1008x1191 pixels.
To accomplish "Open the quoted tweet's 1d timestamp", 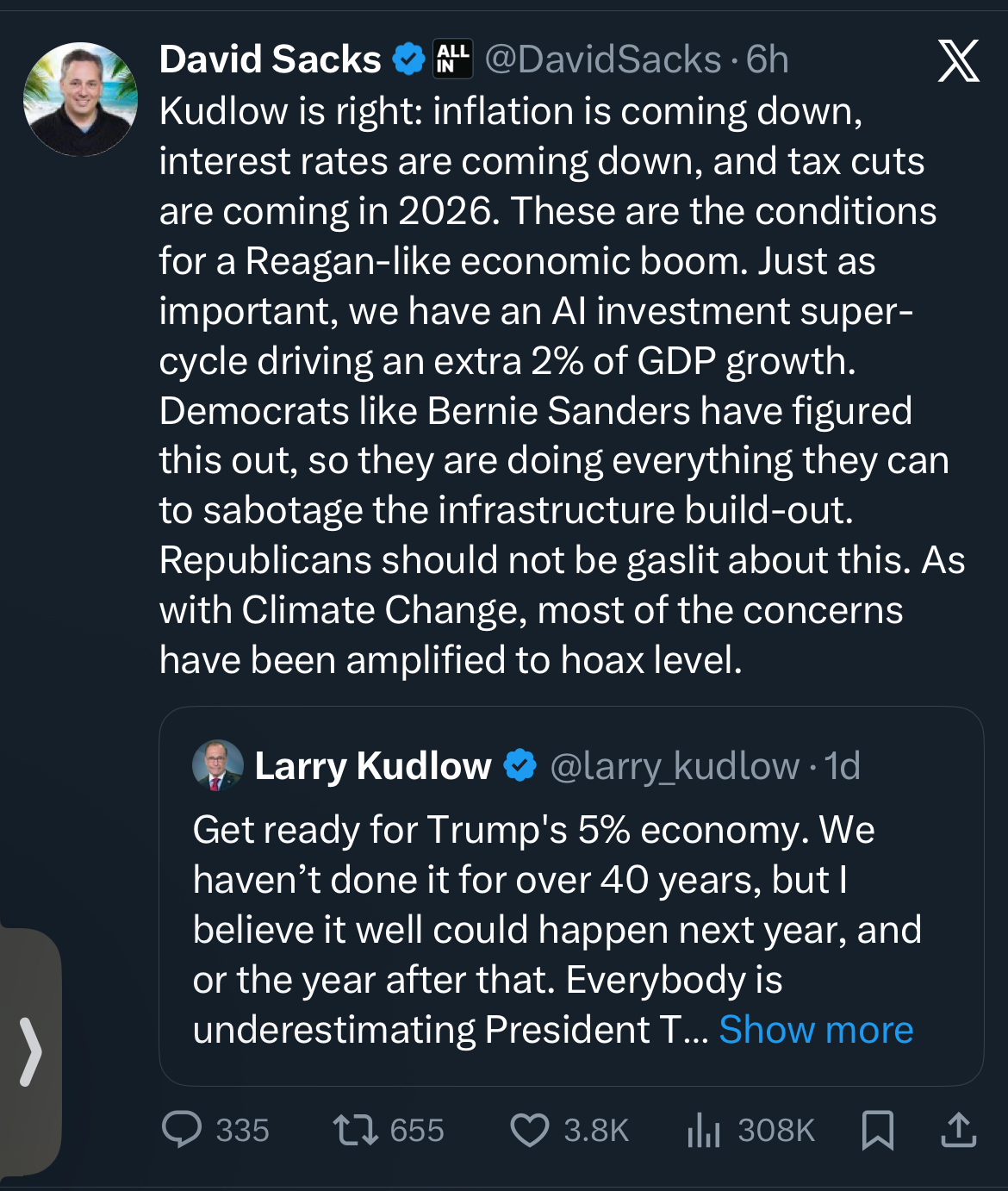I will click(842, 765).
